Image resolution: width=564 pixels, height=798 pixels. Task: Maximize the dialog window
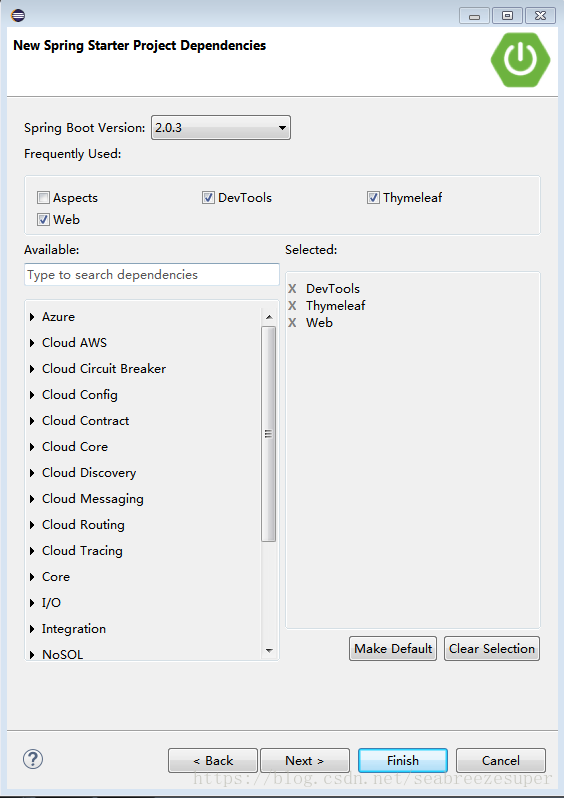(507, 16)
